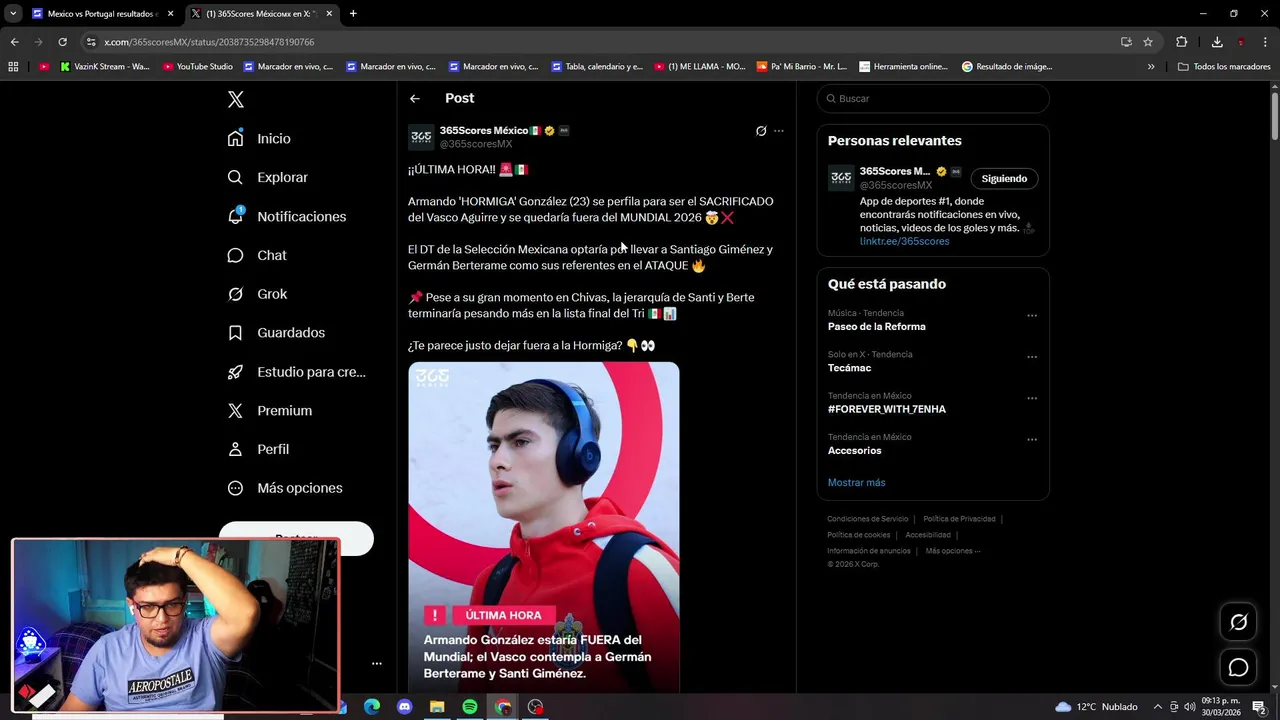Open 365Scores México profile avatar on the post
The height and width of the screenshot is (720, 1280).
(421, 137)
